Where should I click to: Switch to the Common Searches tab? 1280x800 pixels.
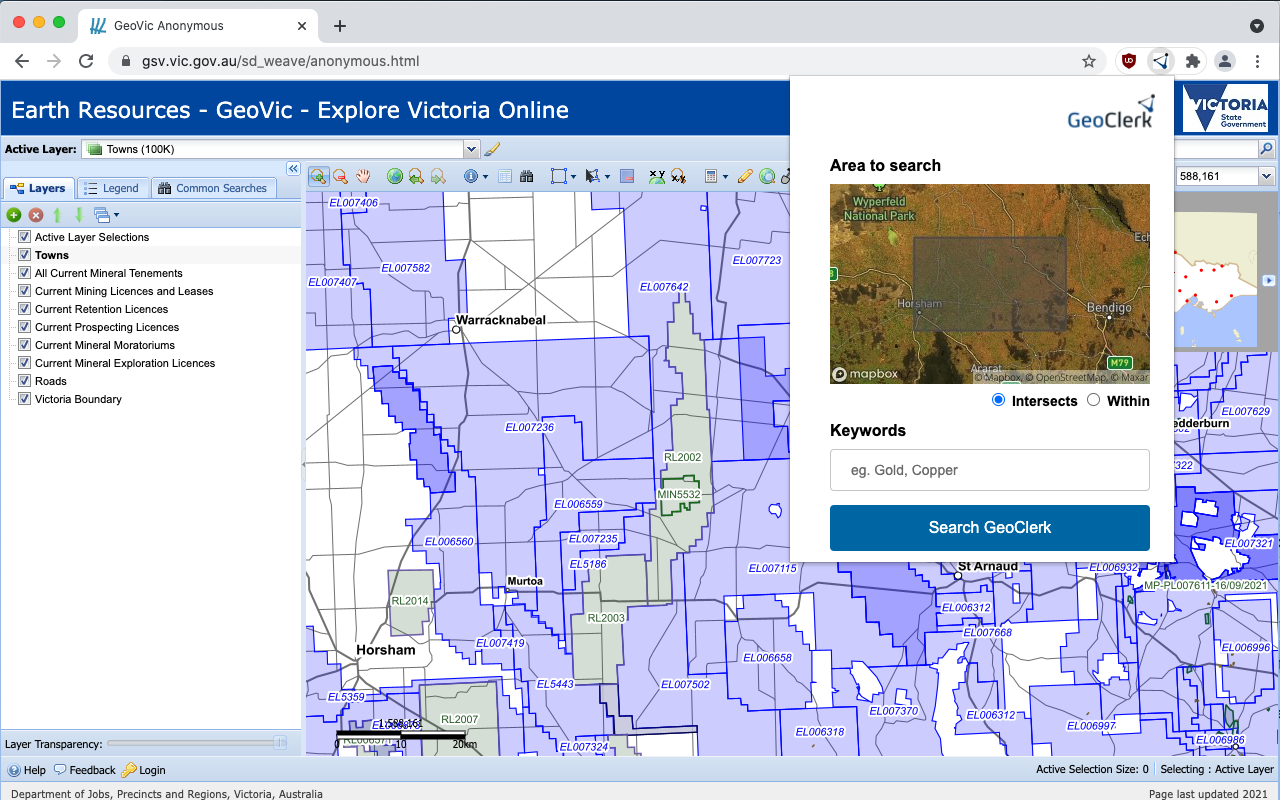pyautogui.click(x=213, y=188)
